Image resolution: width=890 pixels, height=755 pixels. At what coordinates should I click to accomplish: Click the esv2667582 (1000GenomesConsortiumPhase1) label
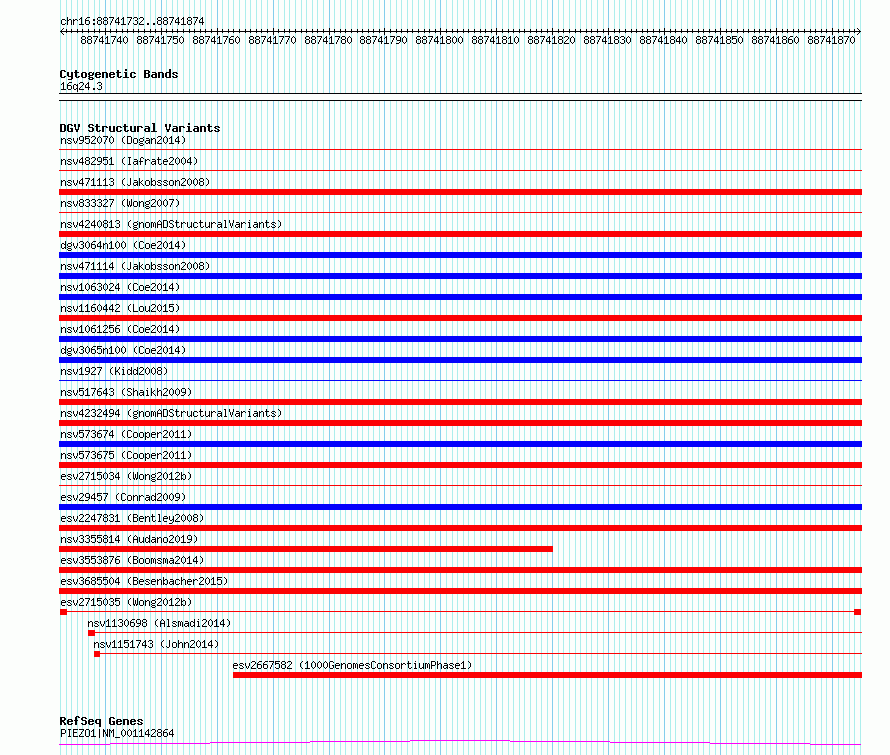[x=352, y=665]
